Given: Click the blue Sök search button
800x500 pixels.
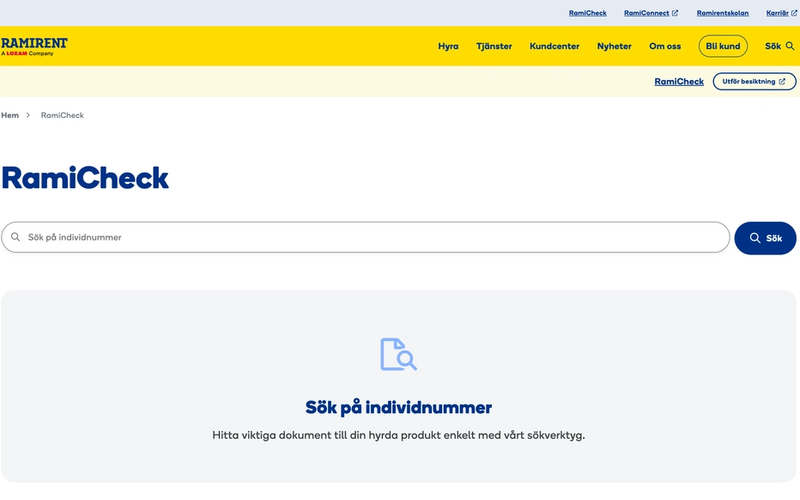Looking at the screenshot, I should pyautogui.click(x=765, y=238).
